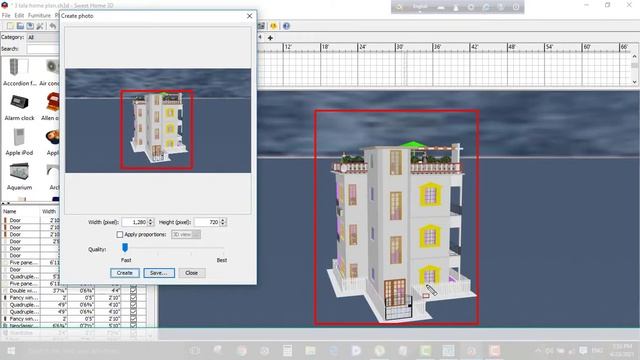The height and width of the screenshot is (360, 640).
Task: Sort furniture list by Name column header
Action: (20, 211)
